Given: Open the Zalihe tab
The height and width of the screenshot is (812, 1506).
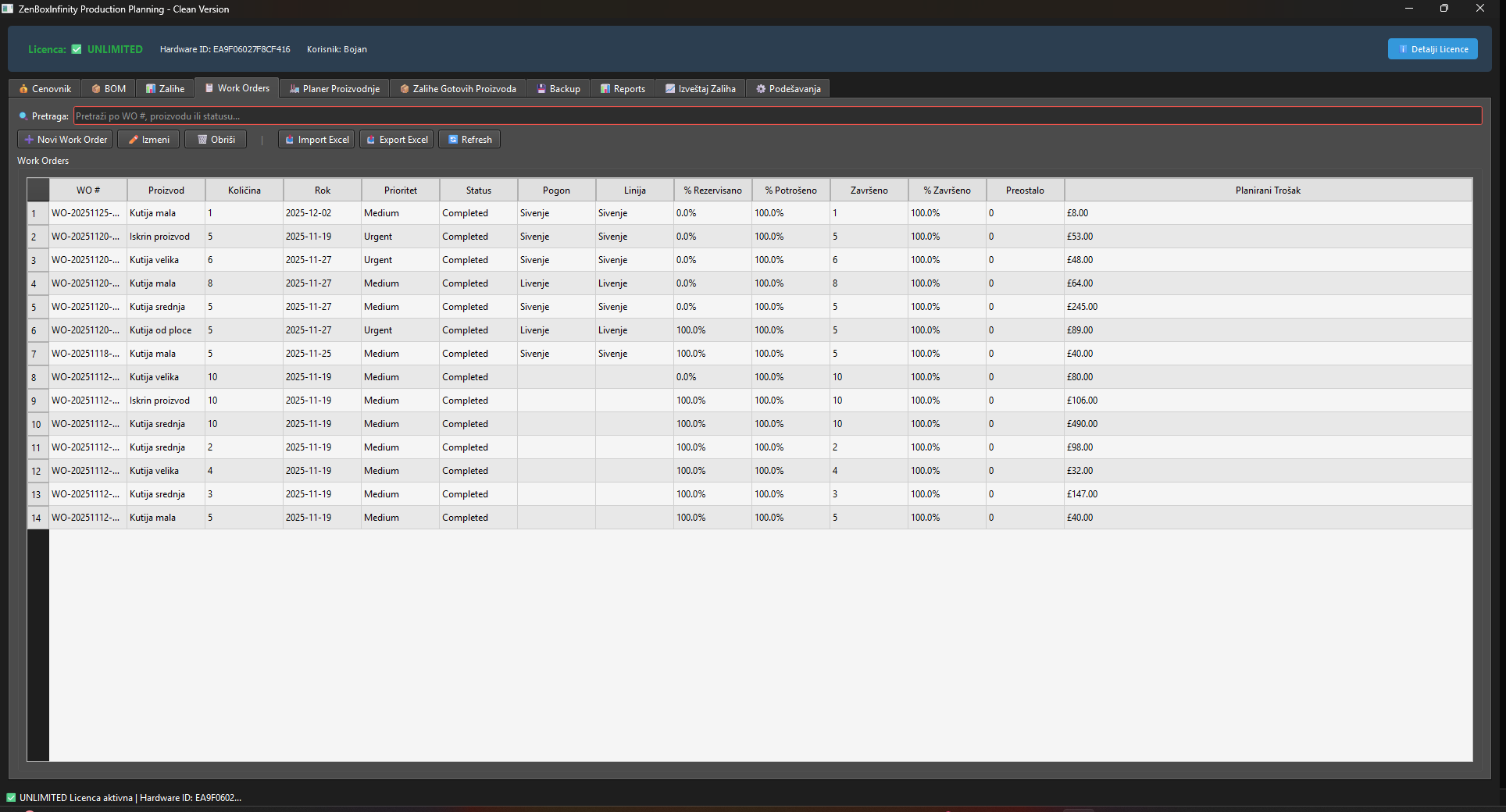Looking at the screenshot, I should tap(165, 89).
